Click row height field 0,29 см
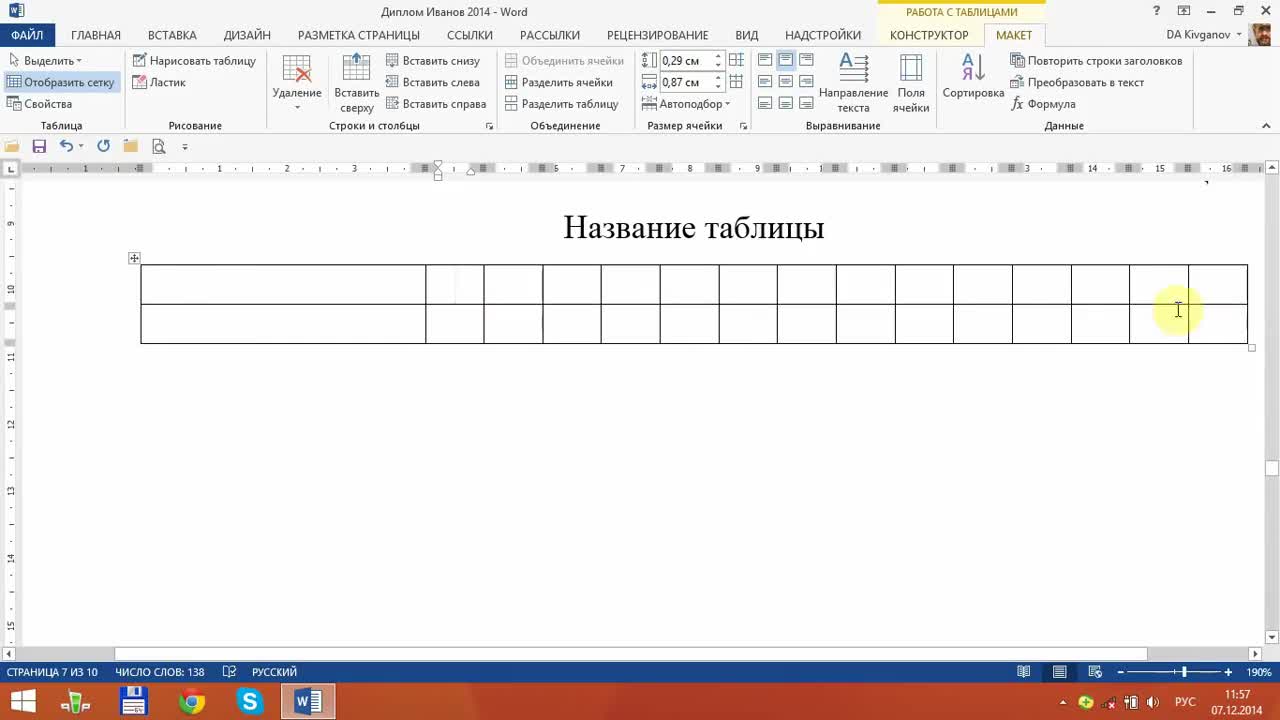The image size is (1280, 720). (x=686, y=61)
